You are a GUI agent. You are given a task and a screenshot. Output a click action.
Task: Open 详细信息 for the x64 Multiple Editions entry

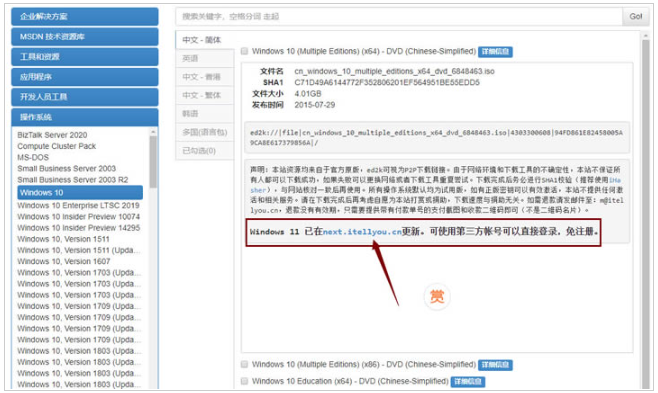(495, 52)
